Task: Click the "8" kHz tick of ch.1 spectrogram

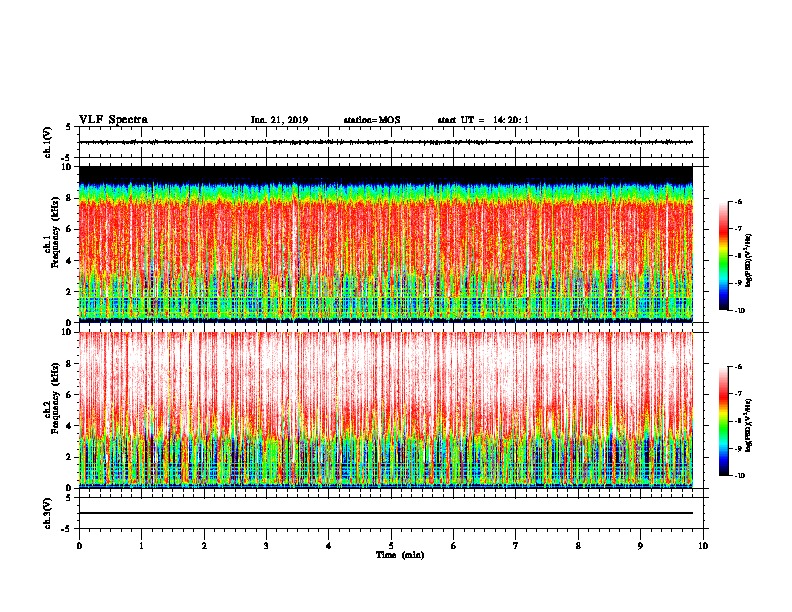Action: pos(70,198)
